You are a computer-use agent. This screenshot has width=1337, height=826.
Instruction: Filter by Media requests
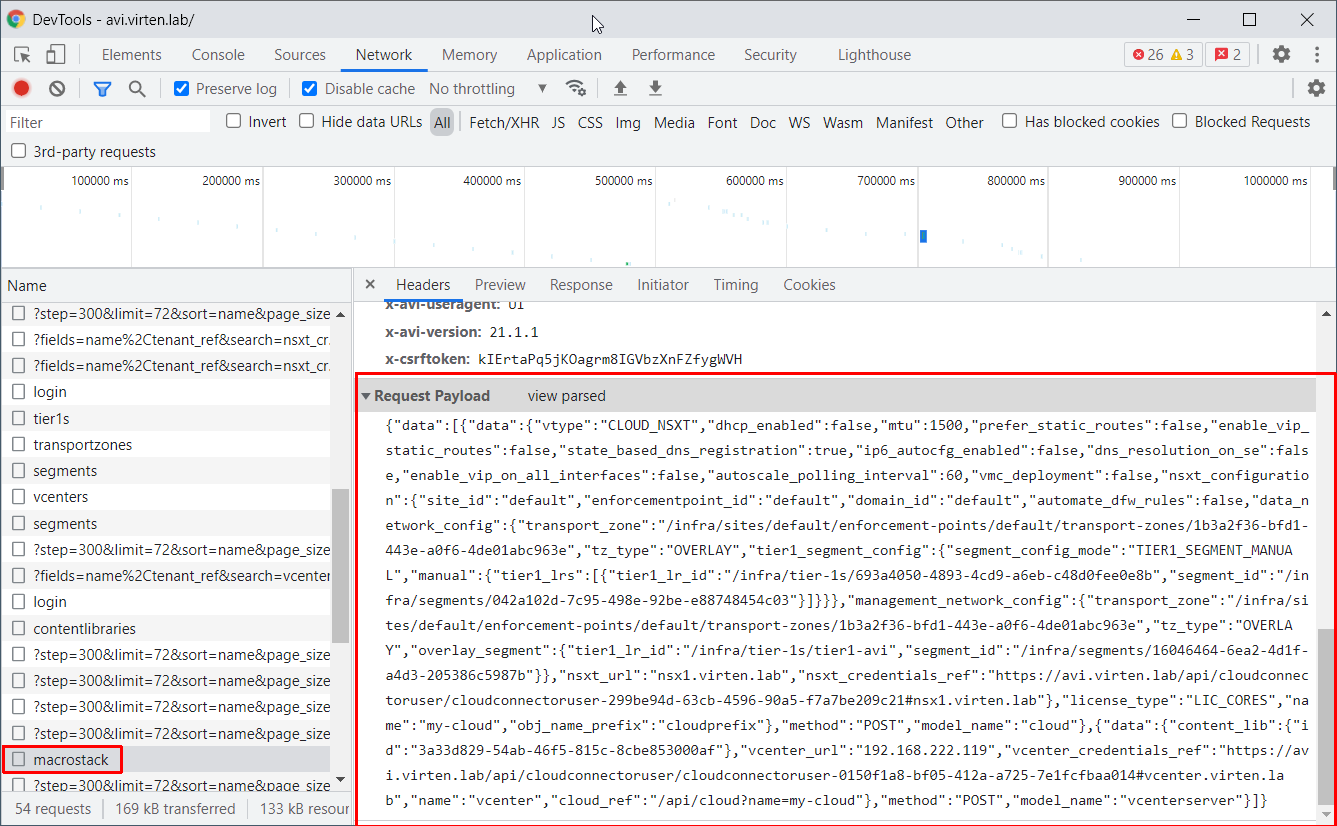674,122
